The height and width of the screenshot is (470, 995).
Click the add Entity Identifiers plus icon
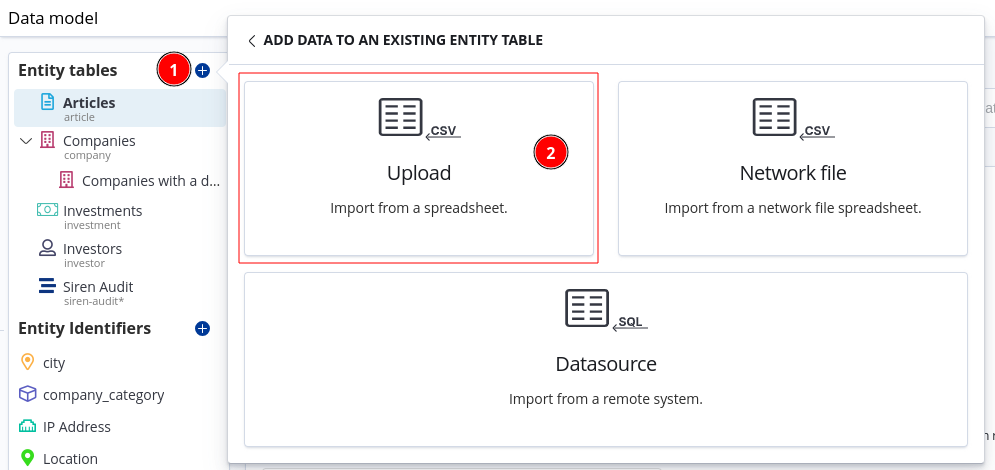(x=202, y=328)
